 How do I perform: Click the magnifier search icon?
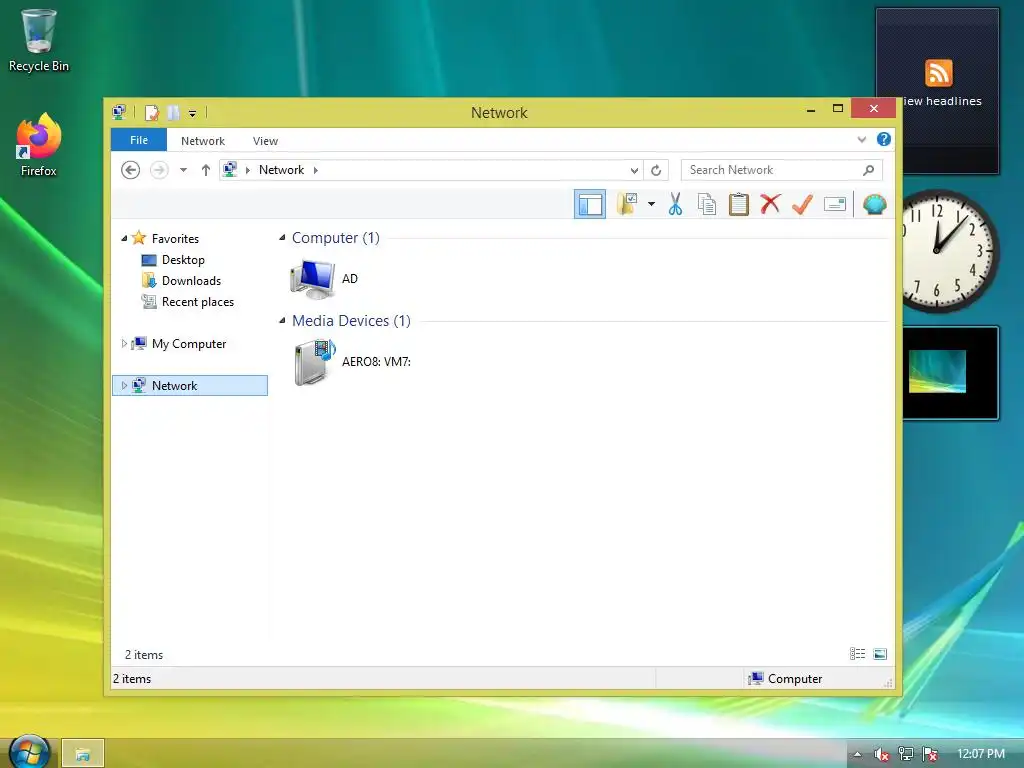869,170
